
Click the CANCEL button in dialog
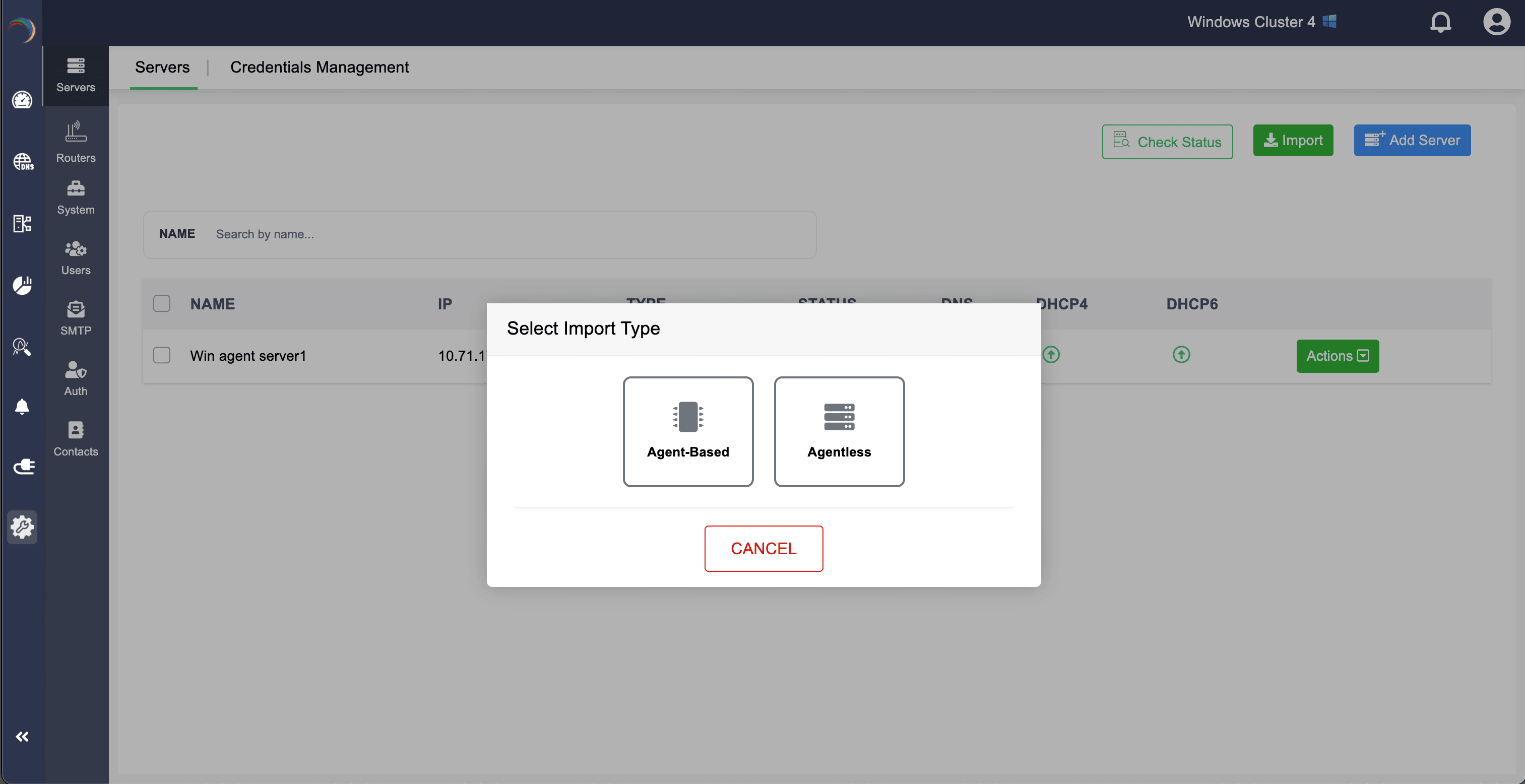point(763,548)
